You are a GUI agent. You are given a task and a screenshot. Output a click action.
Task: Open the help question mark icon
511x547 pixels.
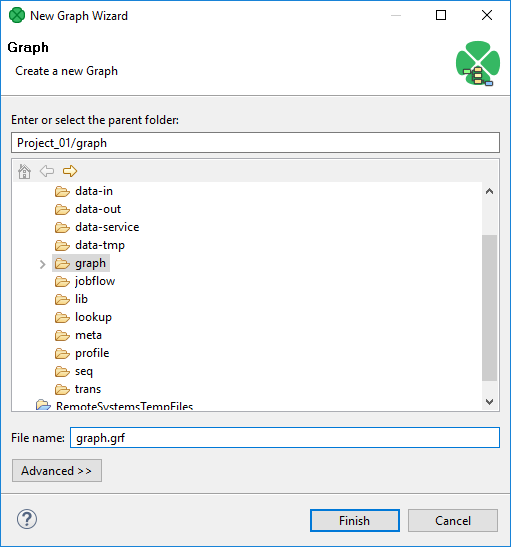tap(27, 519)
